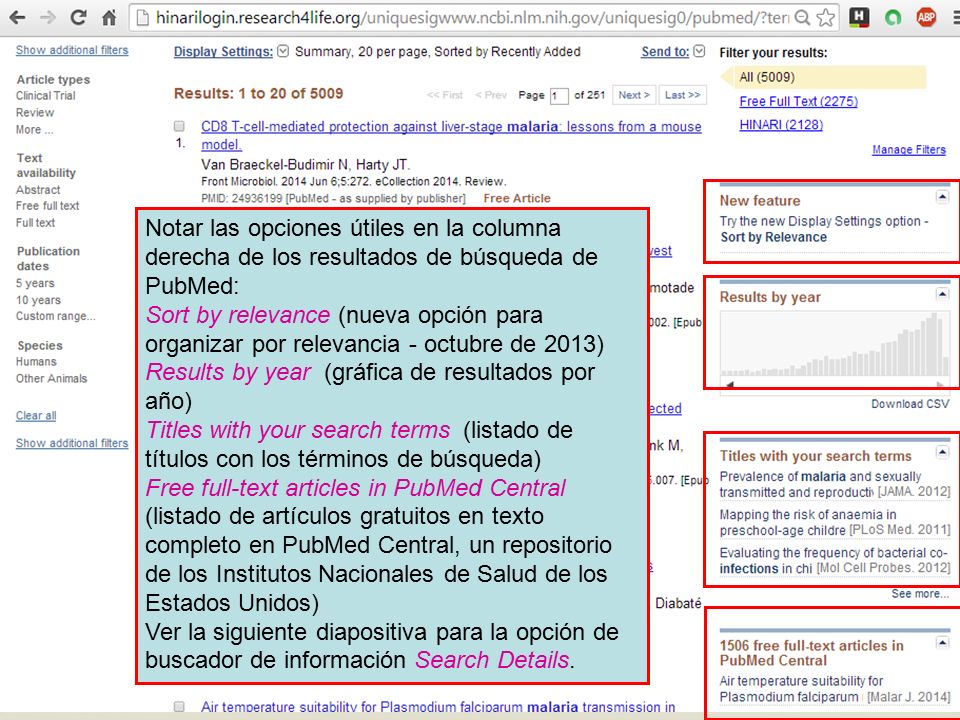Click the disabled Prev page link
This screenshot has height=720, width=960.
coord(491,95)
